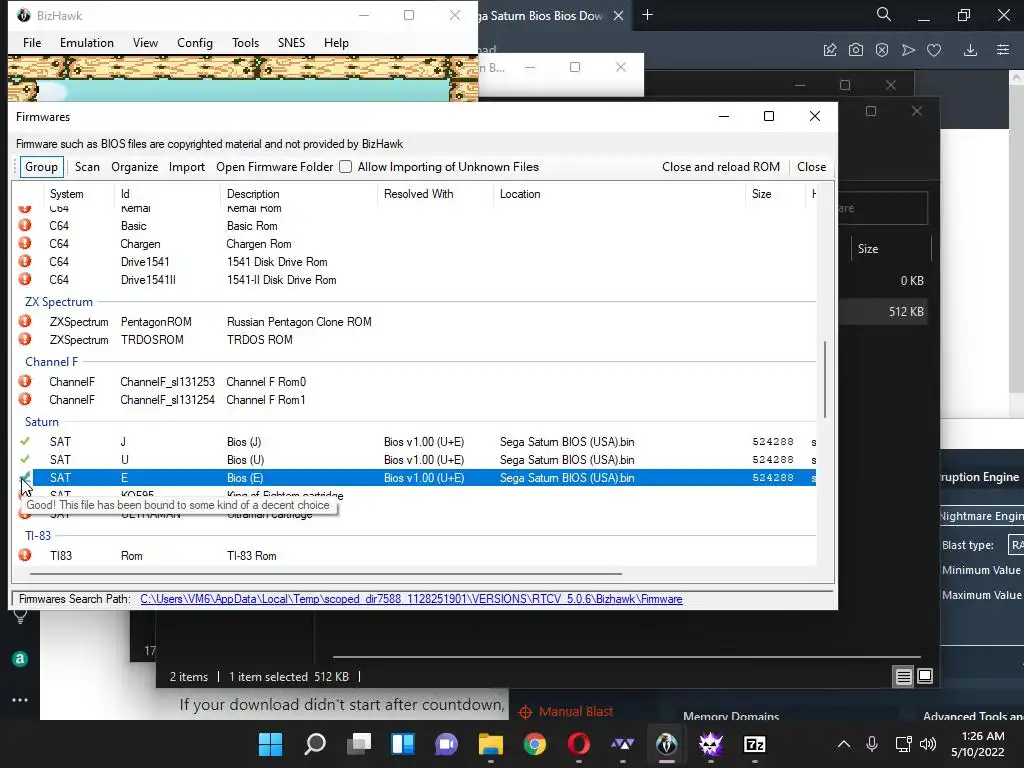Click Import in the Firmwares toolbar

click(187, 167)
